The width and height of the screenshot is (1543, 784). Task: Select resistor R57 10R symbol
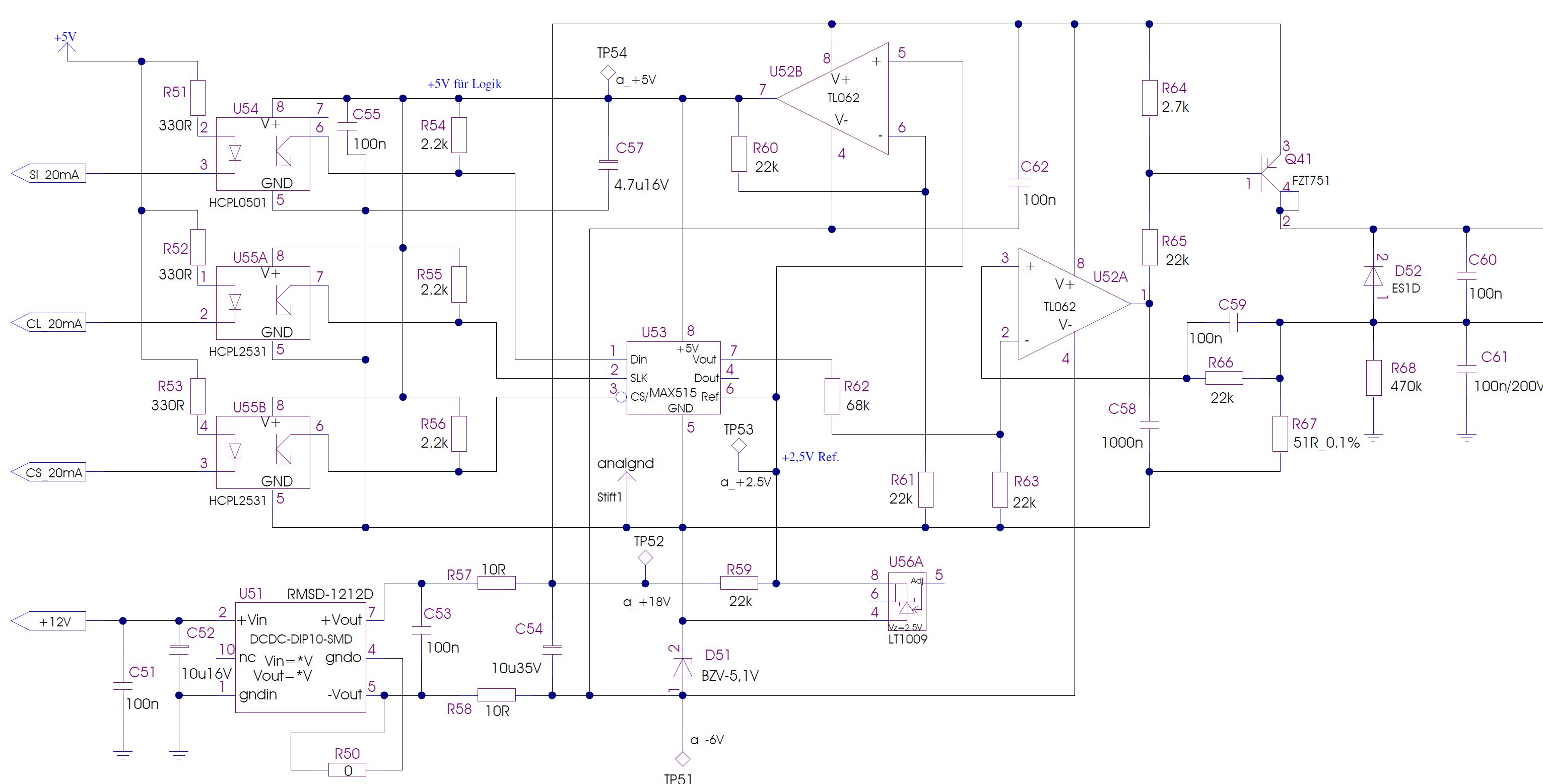(497, 583)
